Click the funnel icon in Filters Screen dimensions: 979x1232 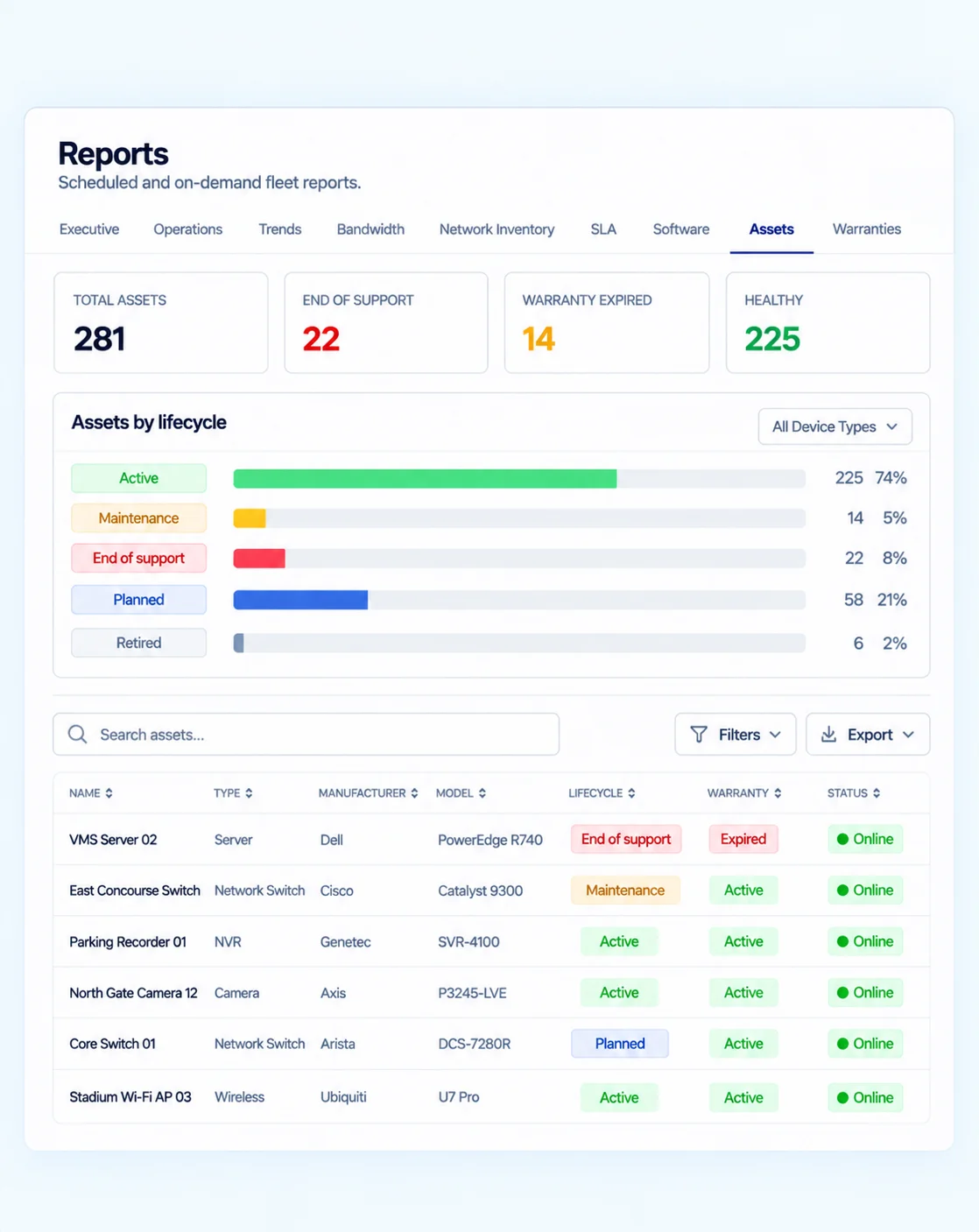tap(699, 734)
